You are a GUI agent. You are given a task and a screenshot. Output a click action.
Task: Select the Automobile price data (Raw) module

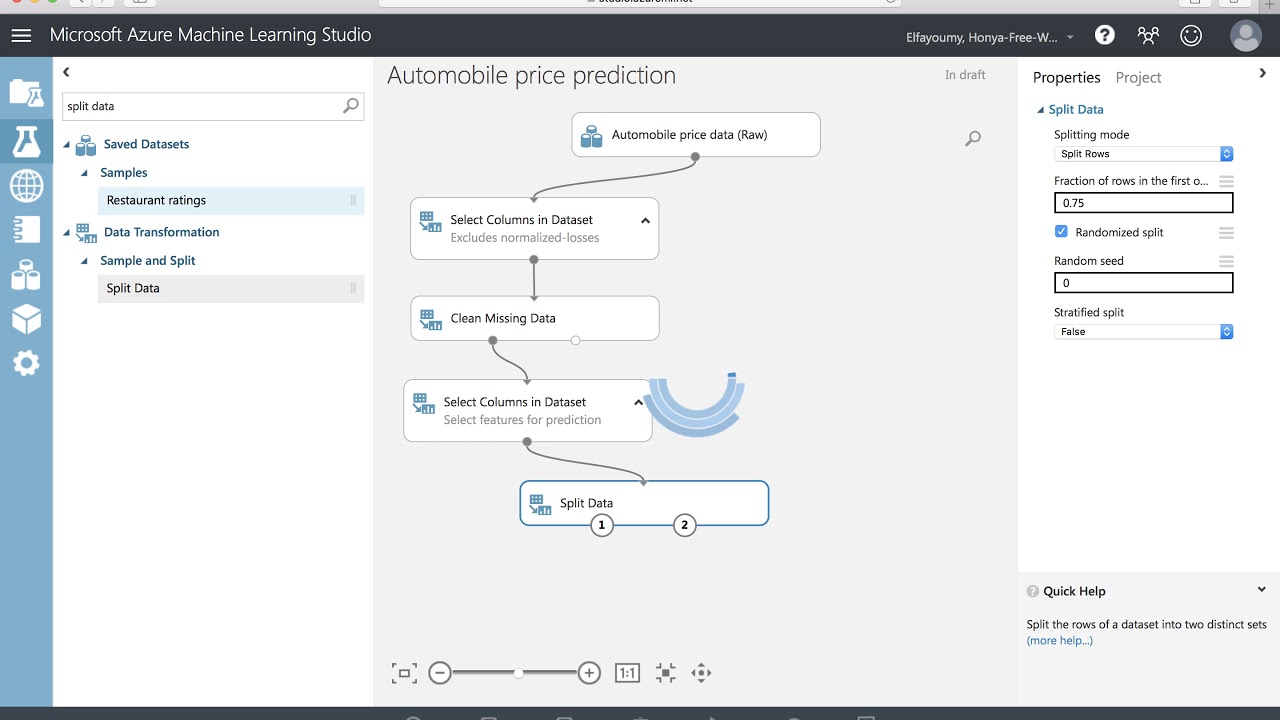click(696, 135)
